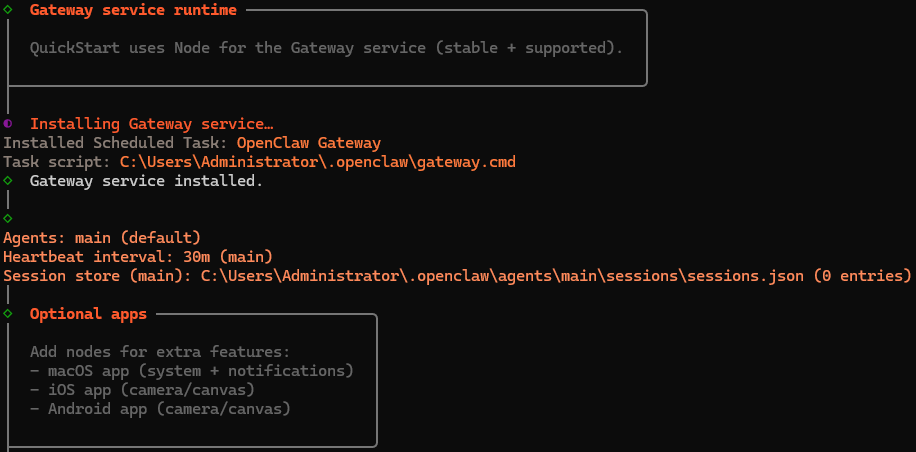Click the gateway.cmd task script path
Screen dimensions: 916x452
(x=318, y=162)
